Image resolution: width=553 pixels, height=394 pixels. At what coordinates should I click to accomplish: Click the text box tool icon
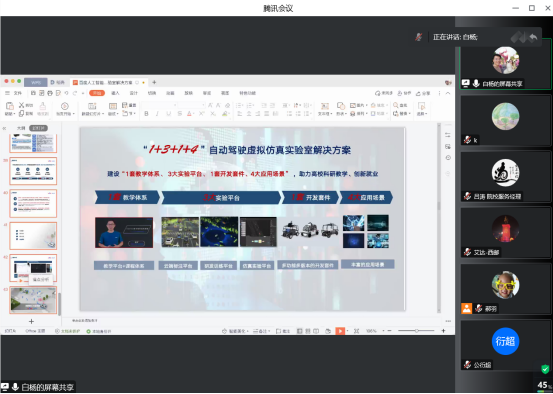(324, 106)
